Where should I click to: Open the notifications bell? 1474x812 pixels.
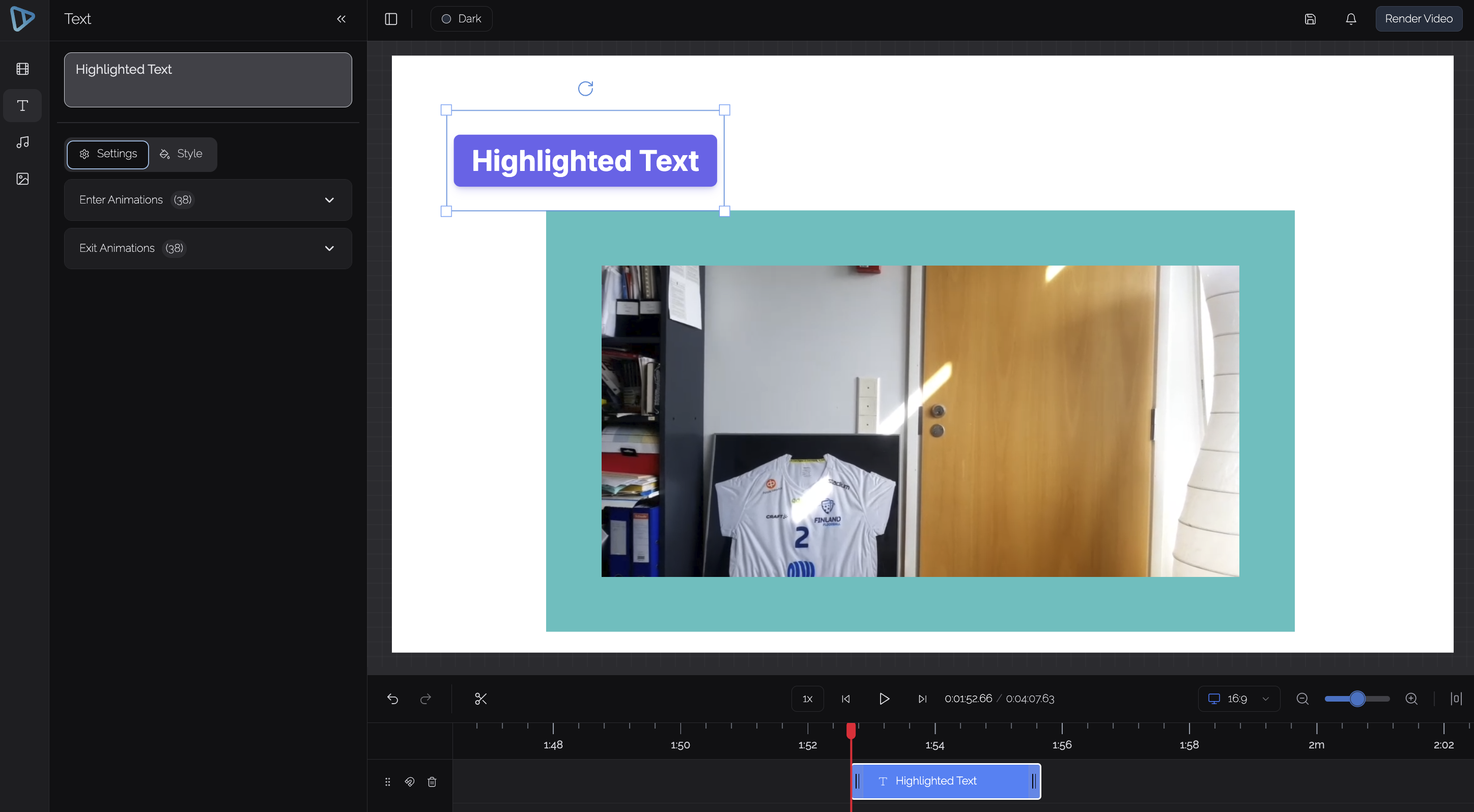1350,19
